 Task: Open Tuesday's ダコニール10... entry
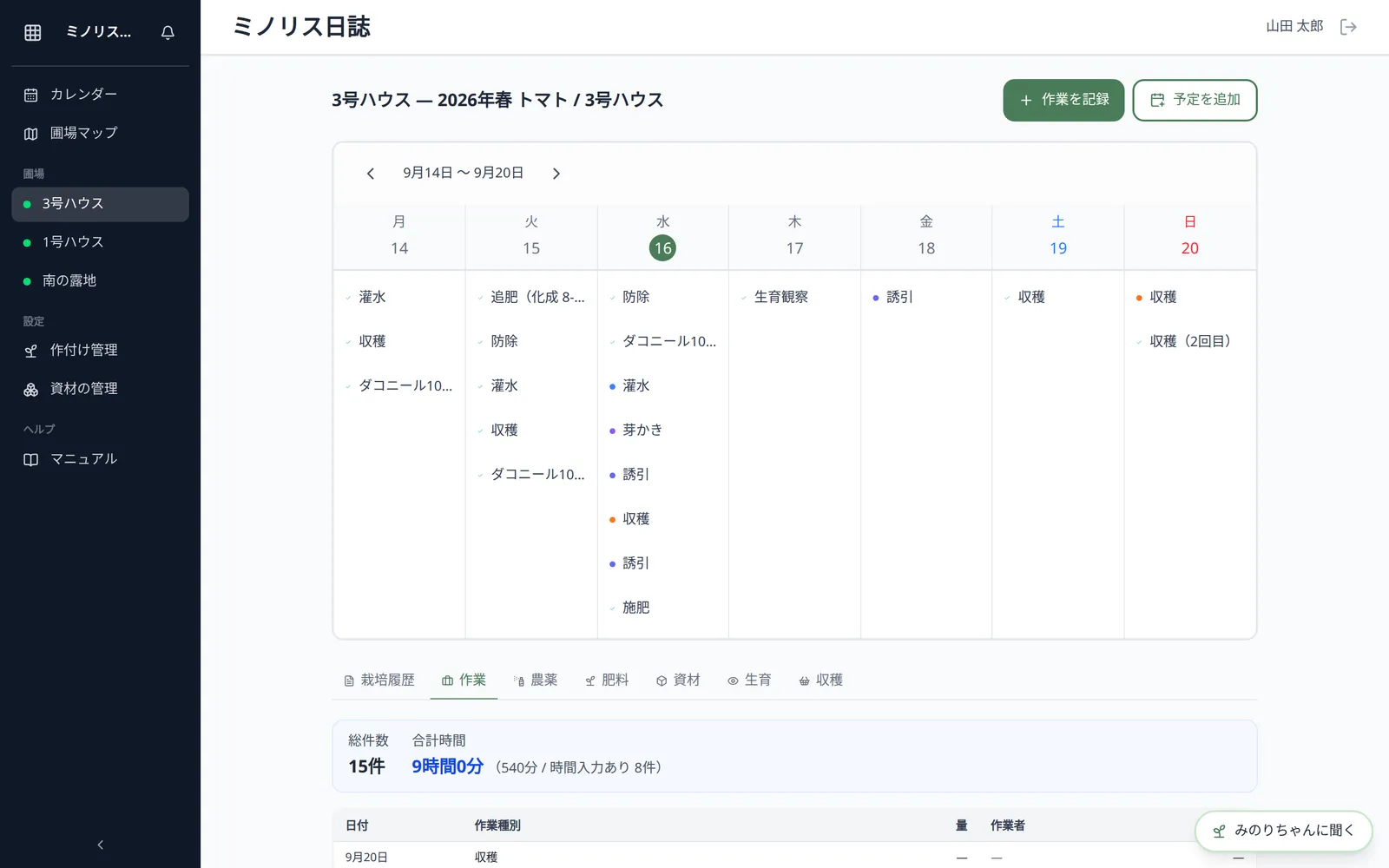point(531,474)
